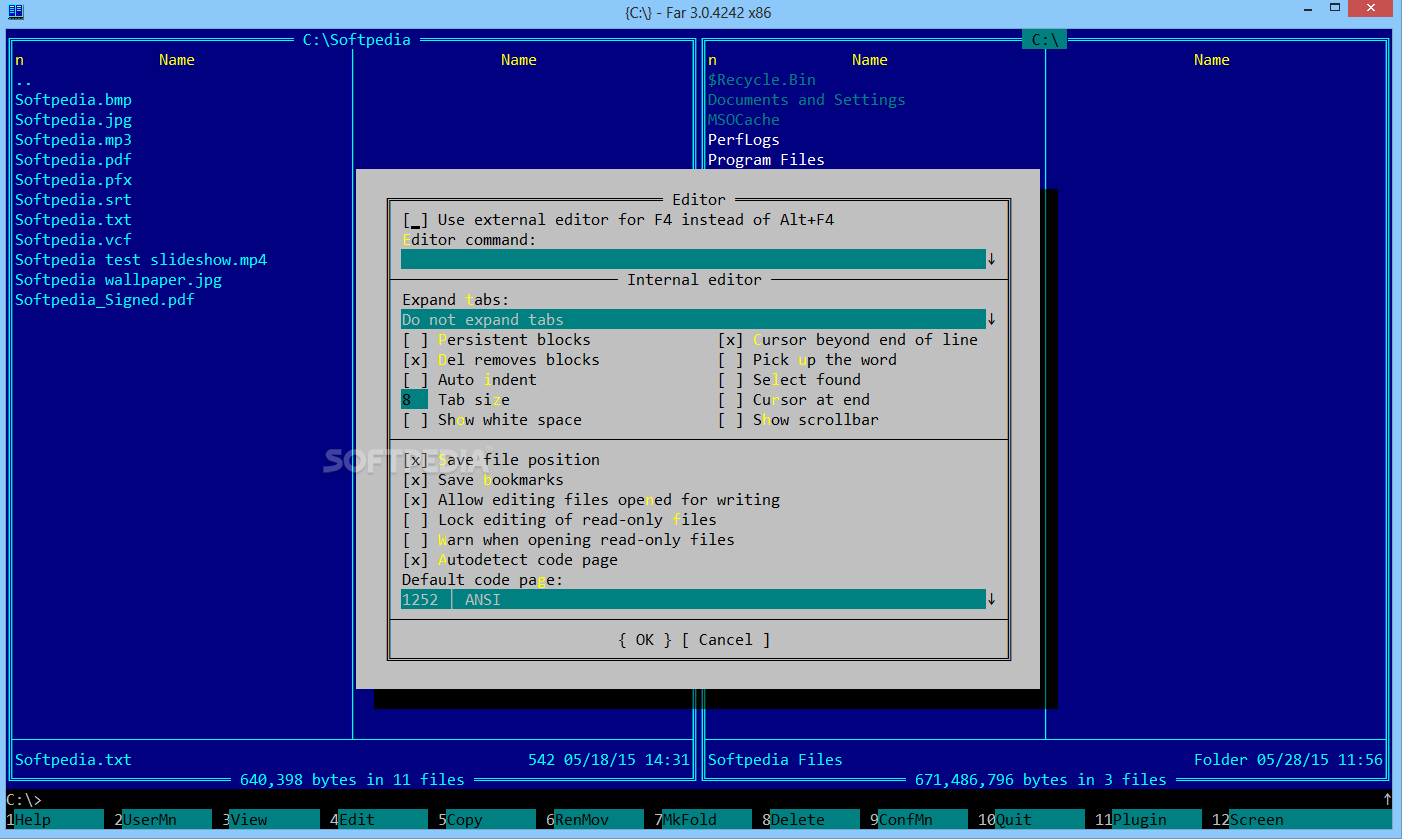Select Softpedia.mp3 file
The image size is (1402, 839).
coord(73,140)
